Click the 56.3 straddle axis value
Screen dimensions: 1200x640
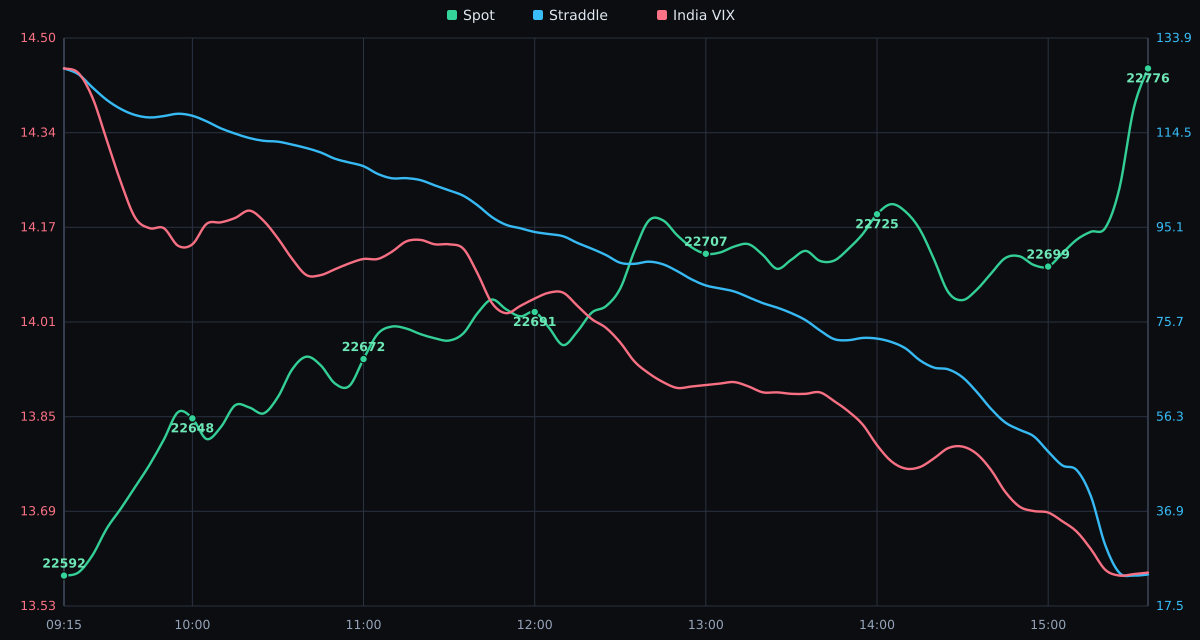[x=1170, y=416]
